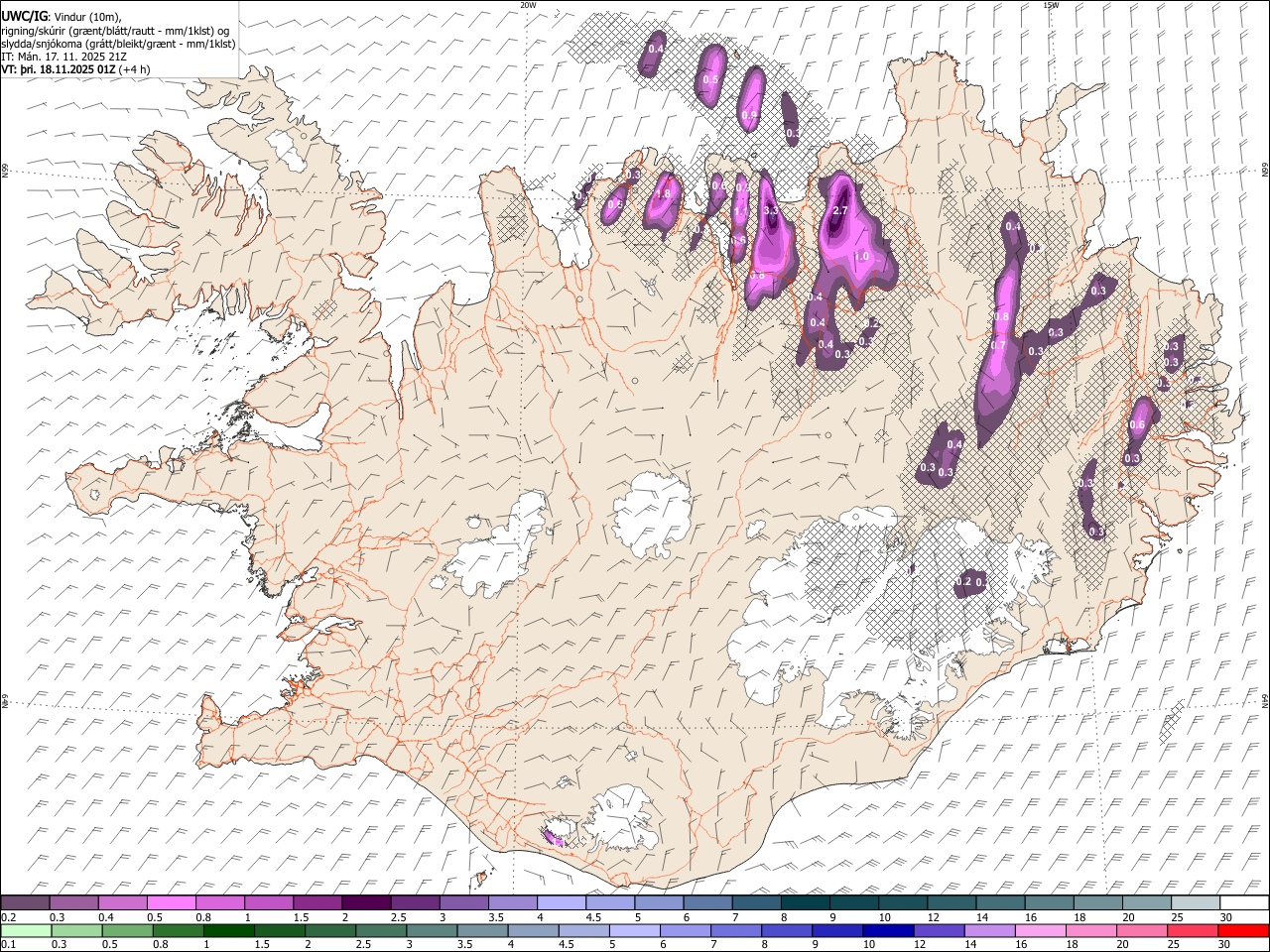Pick the upper legend swatch between 1 and 1.5

(x=269, y=903)
